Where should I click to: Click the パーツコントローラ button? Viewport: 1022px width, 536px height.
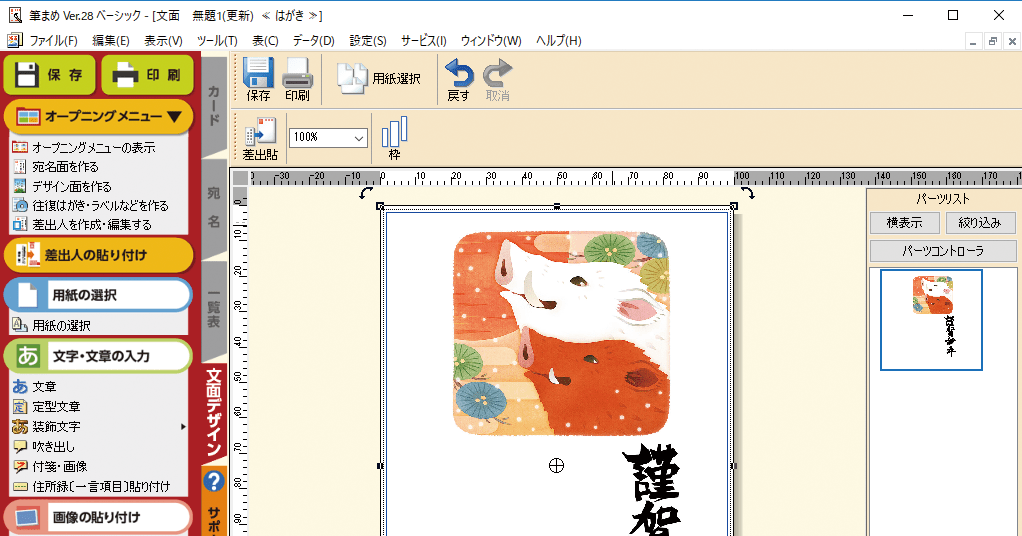click(942, 250)
